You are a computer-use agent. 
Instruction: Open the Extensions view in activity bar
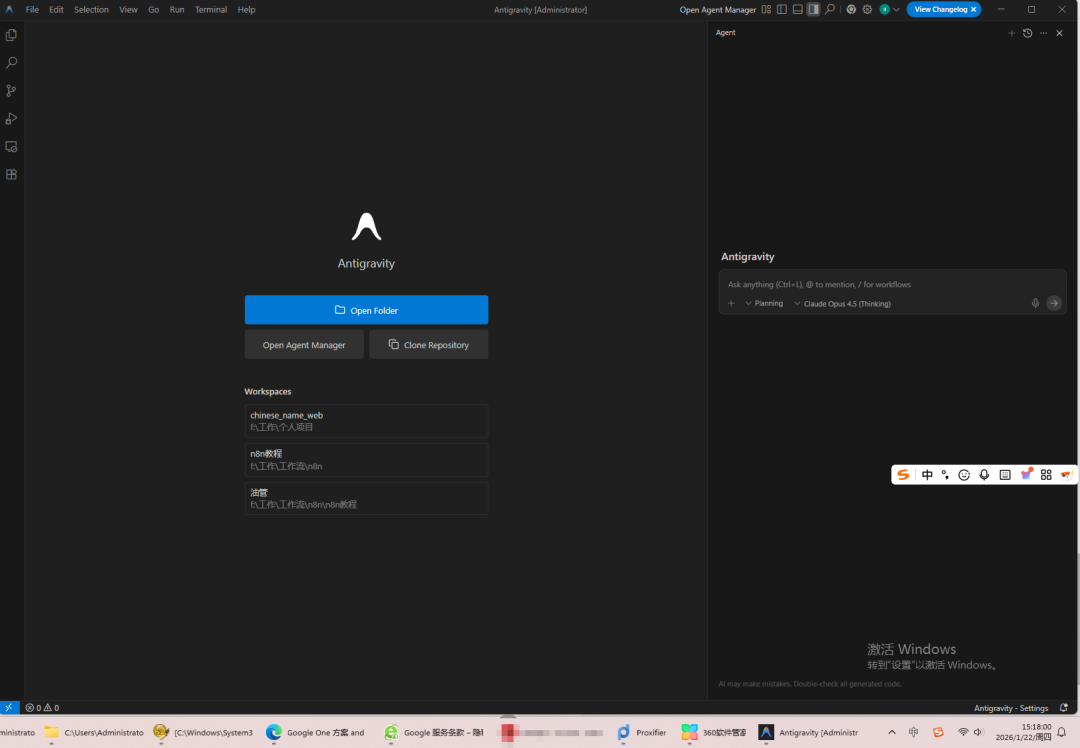[12, 174]
